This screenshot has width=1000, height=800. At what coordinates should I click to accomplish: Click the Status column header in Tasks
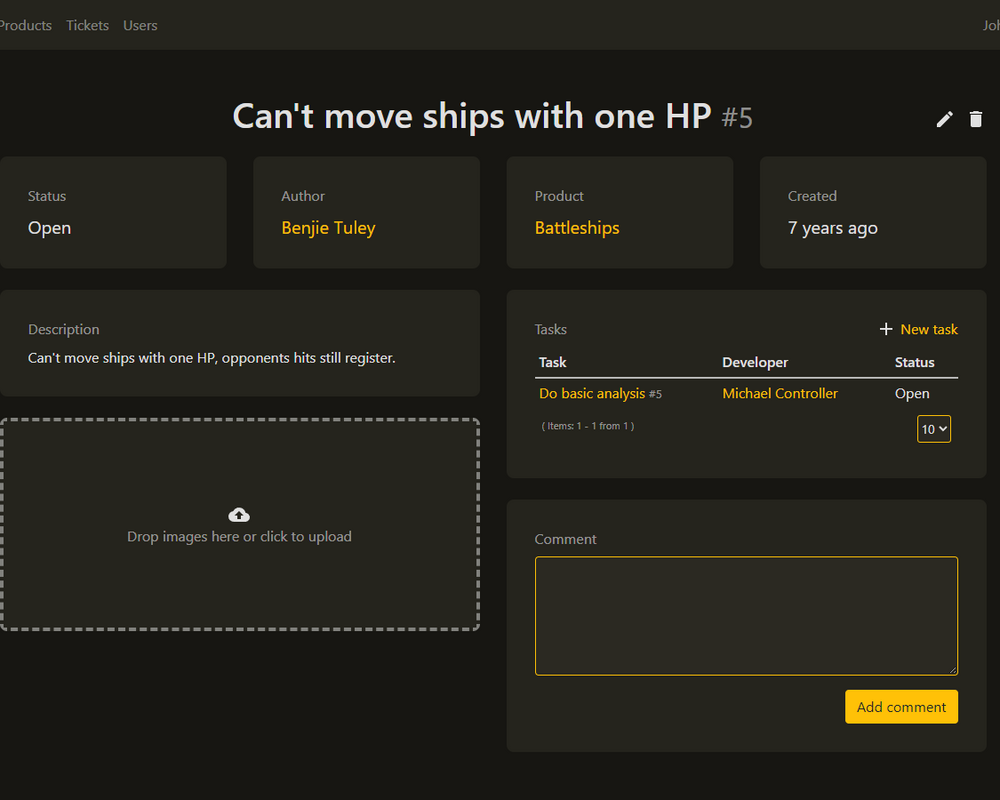pos(915,362)
